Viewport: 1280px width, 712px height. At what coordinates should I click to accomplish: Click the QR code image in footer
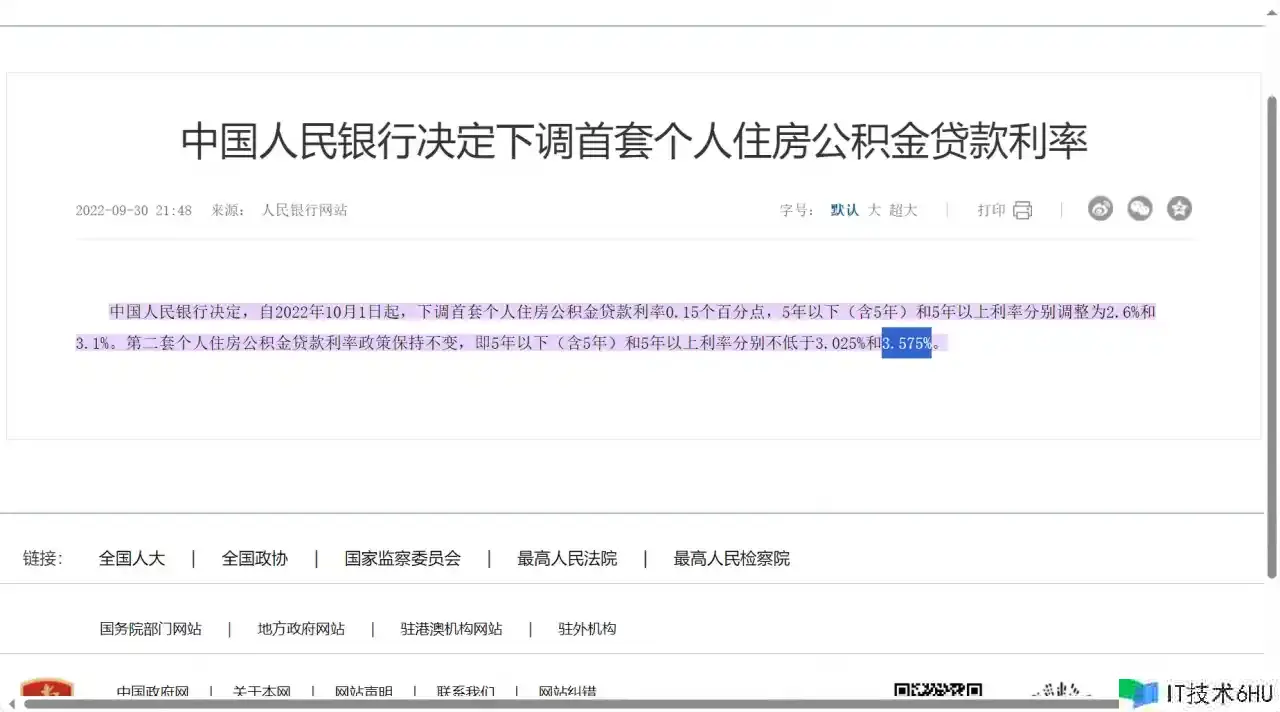click(x=937, y=690)
